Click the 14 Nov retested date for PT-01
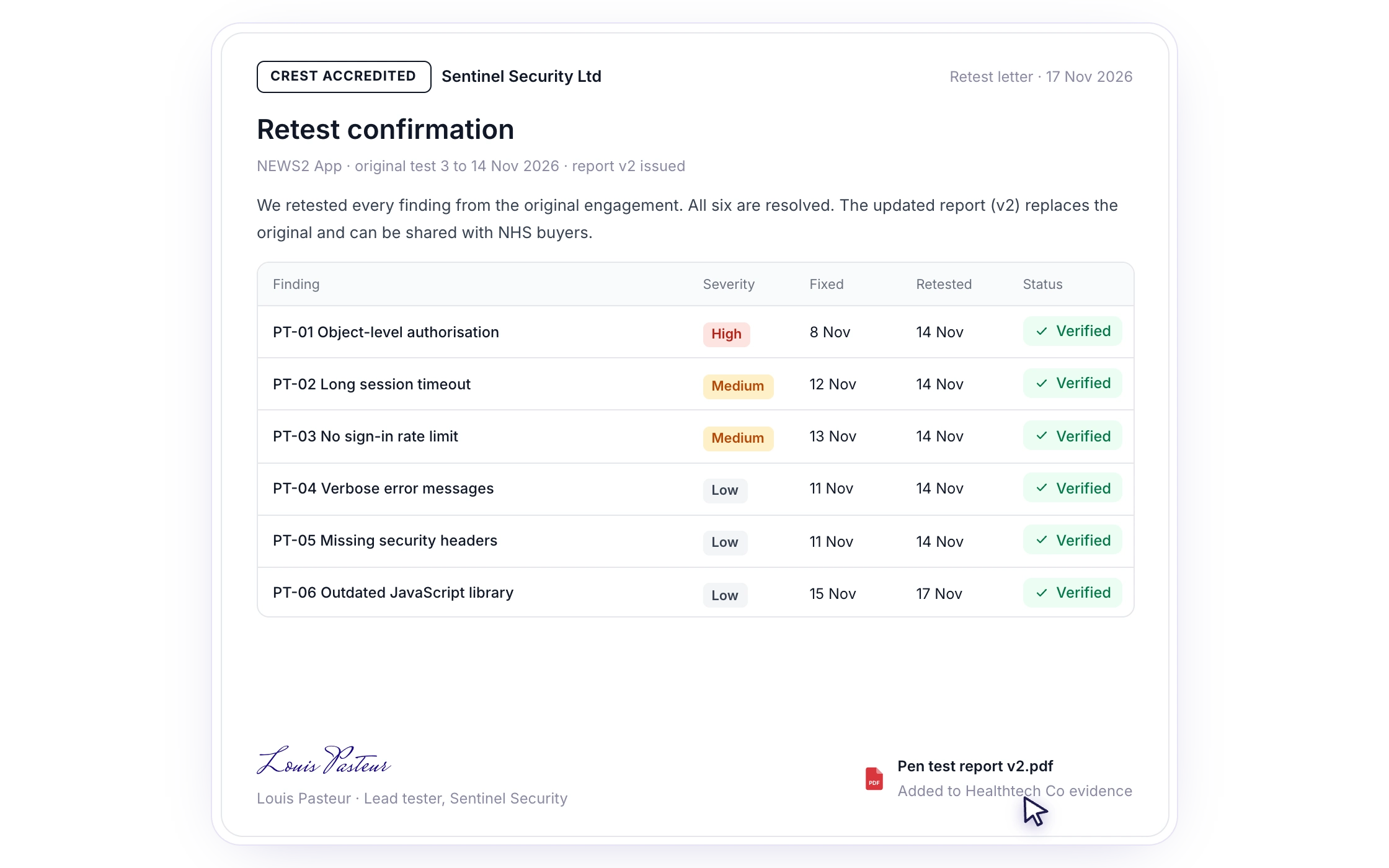The width and height of the screenshot is (1389, 868). [940, 332]
